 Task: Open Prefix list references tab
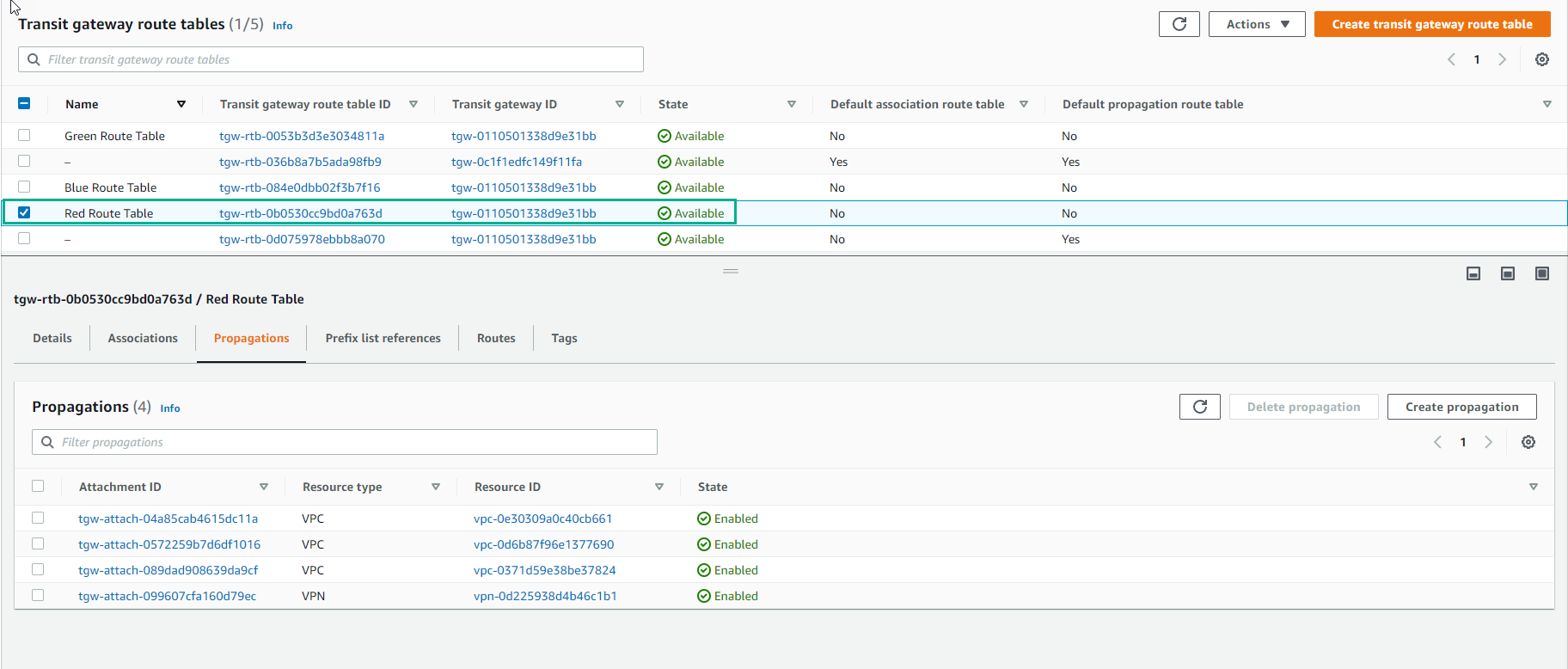point(383,338)
